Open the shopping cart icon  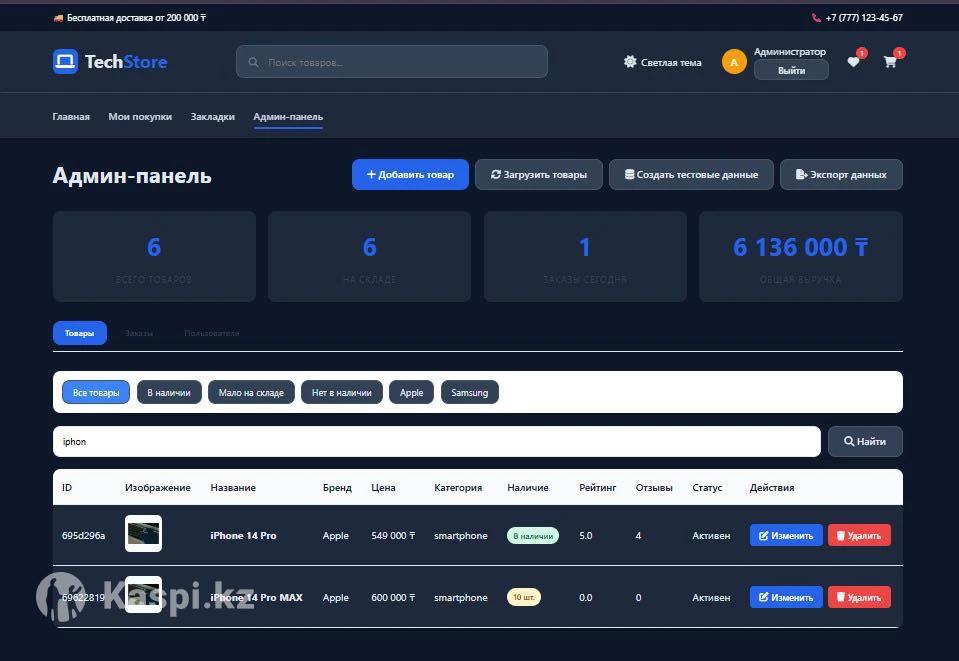890,62
